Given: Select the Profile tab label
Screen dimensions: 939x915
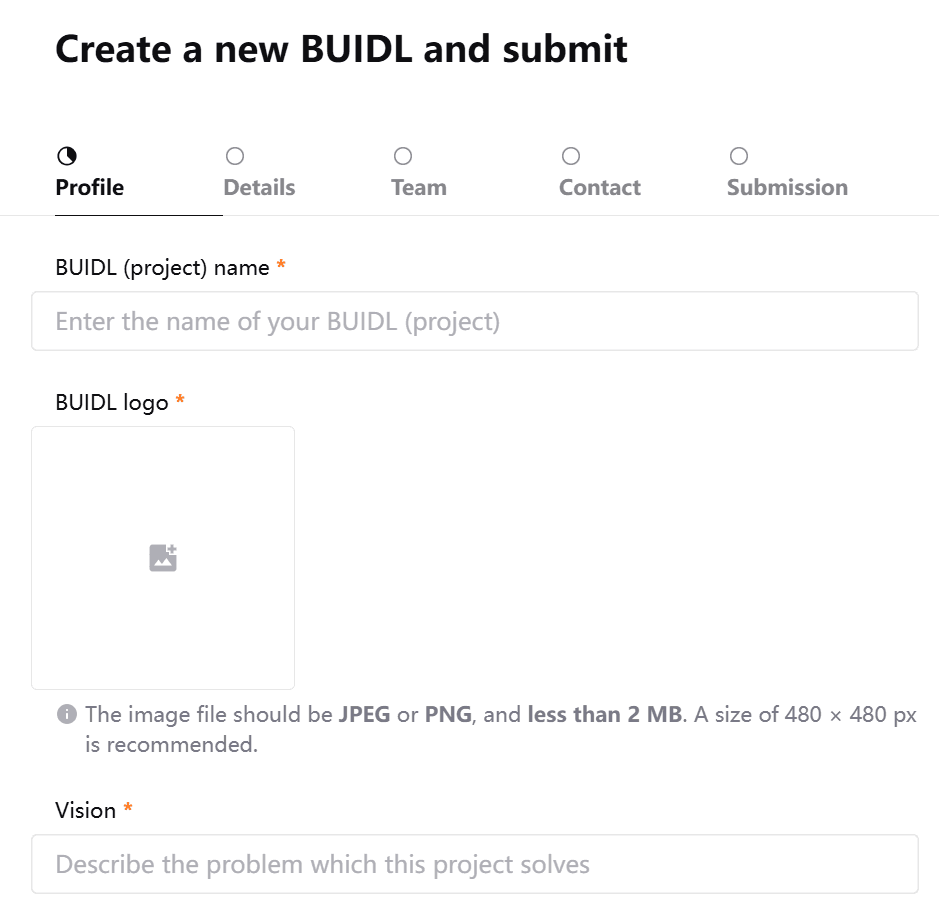Looking at the screenshot, I should [x=90, y=188].
